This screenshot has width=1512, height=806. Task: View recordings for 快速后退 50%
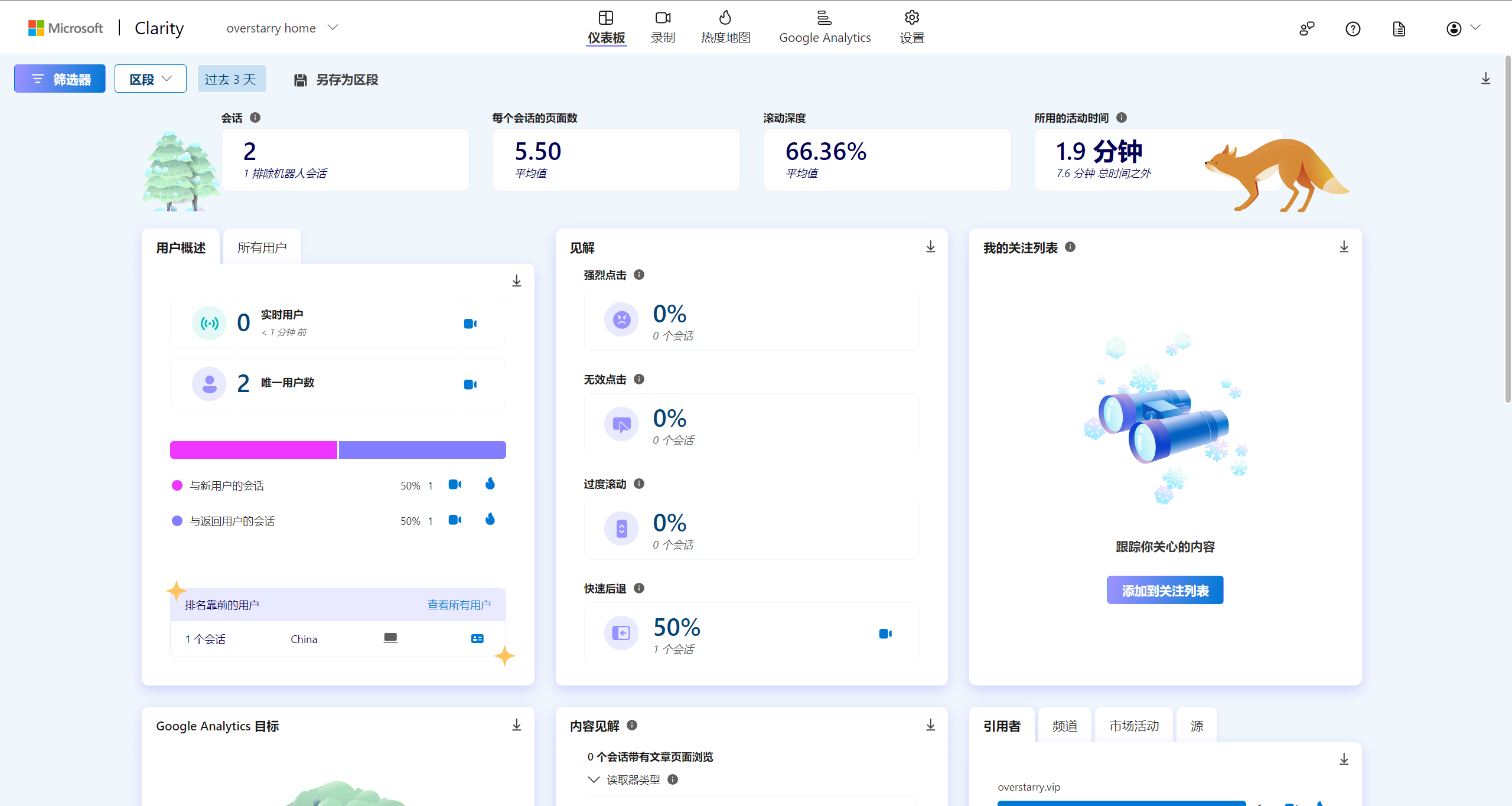[x=886, y=634]
